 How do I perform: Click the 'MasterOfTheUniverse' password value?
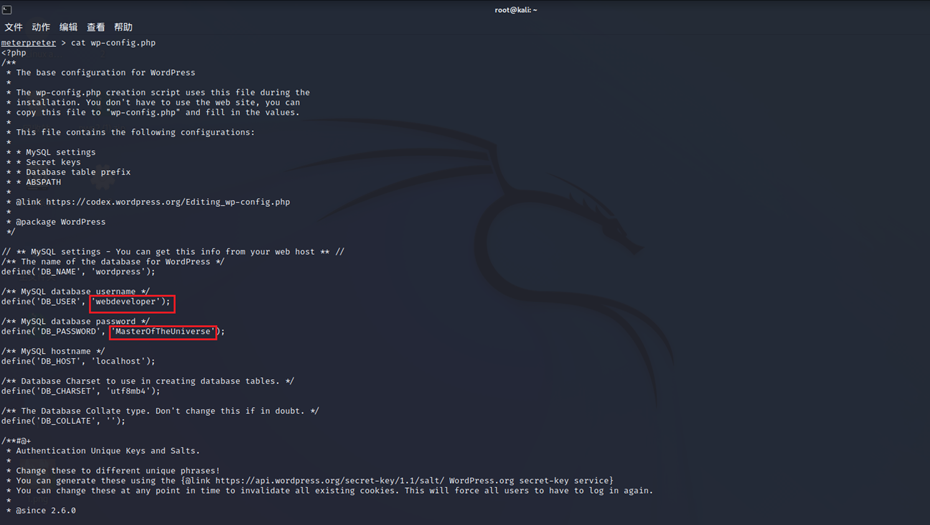[163, 332]
